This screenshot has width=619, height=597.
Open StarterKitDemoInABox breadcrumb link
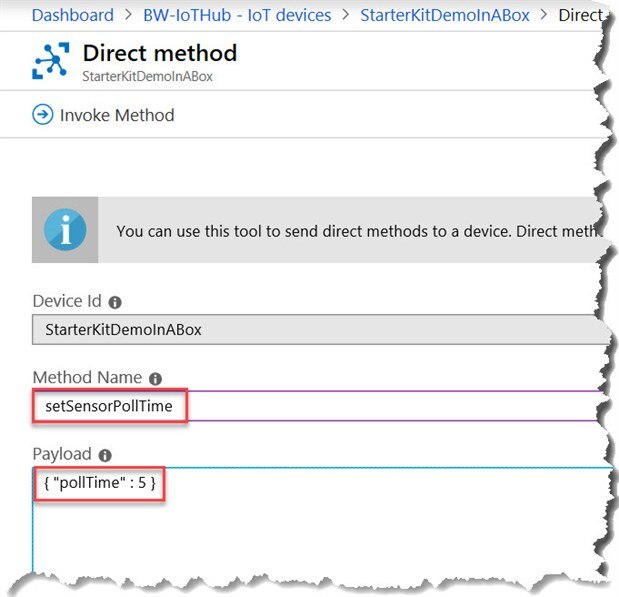point(444,15)
